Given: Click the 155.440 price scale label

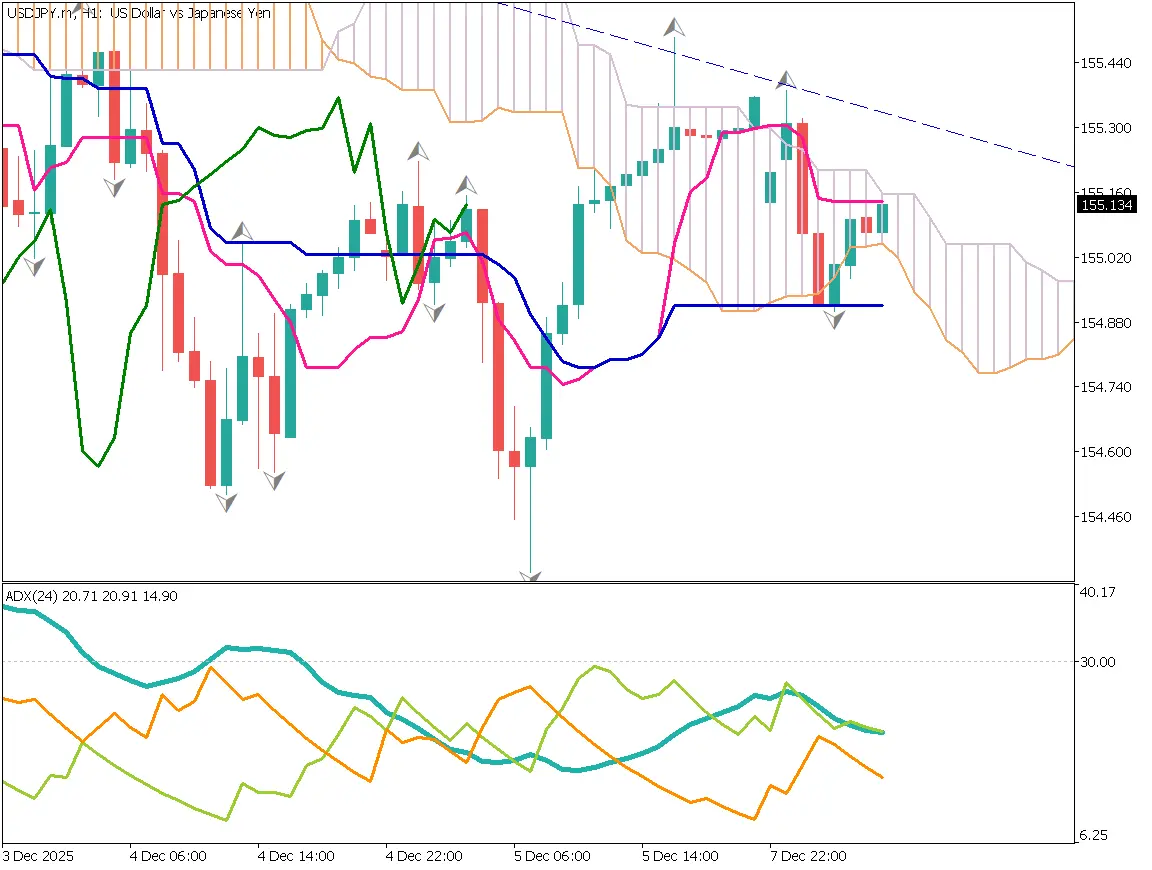Looking at the screenshot, I should pos(1105,63).
